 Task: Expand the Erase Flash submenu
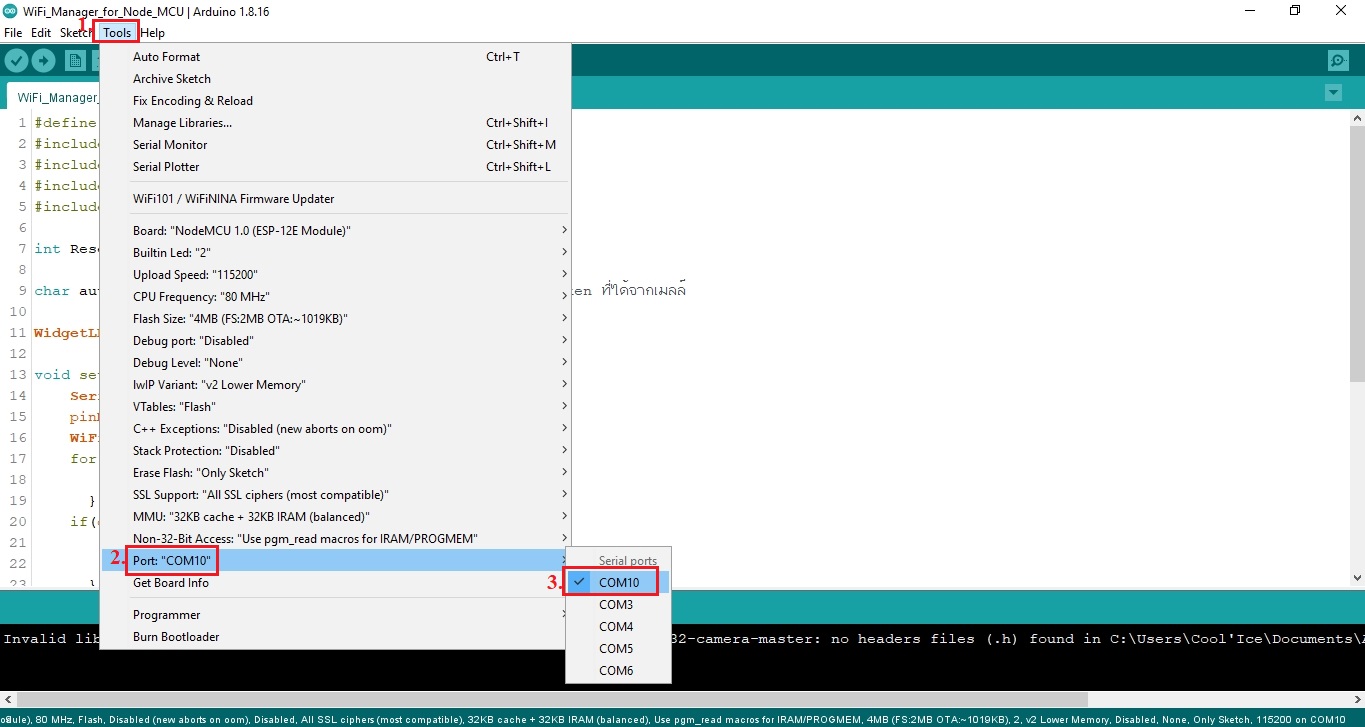tap(335, 473)
